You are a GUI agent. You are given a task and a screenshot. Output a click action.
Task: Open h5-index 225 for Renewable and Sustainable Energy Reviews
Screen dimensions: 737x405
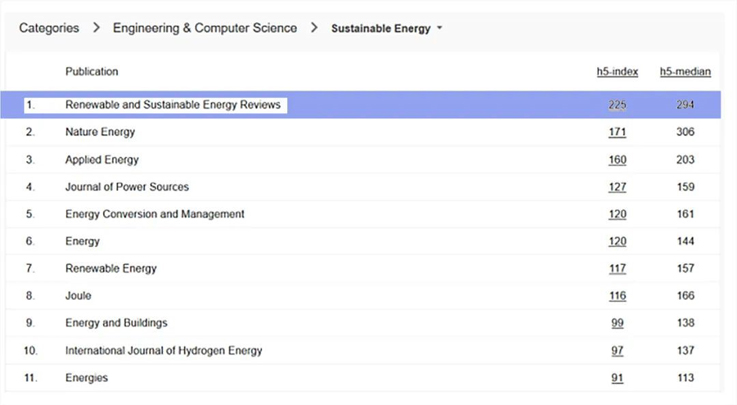click(616, 105)
